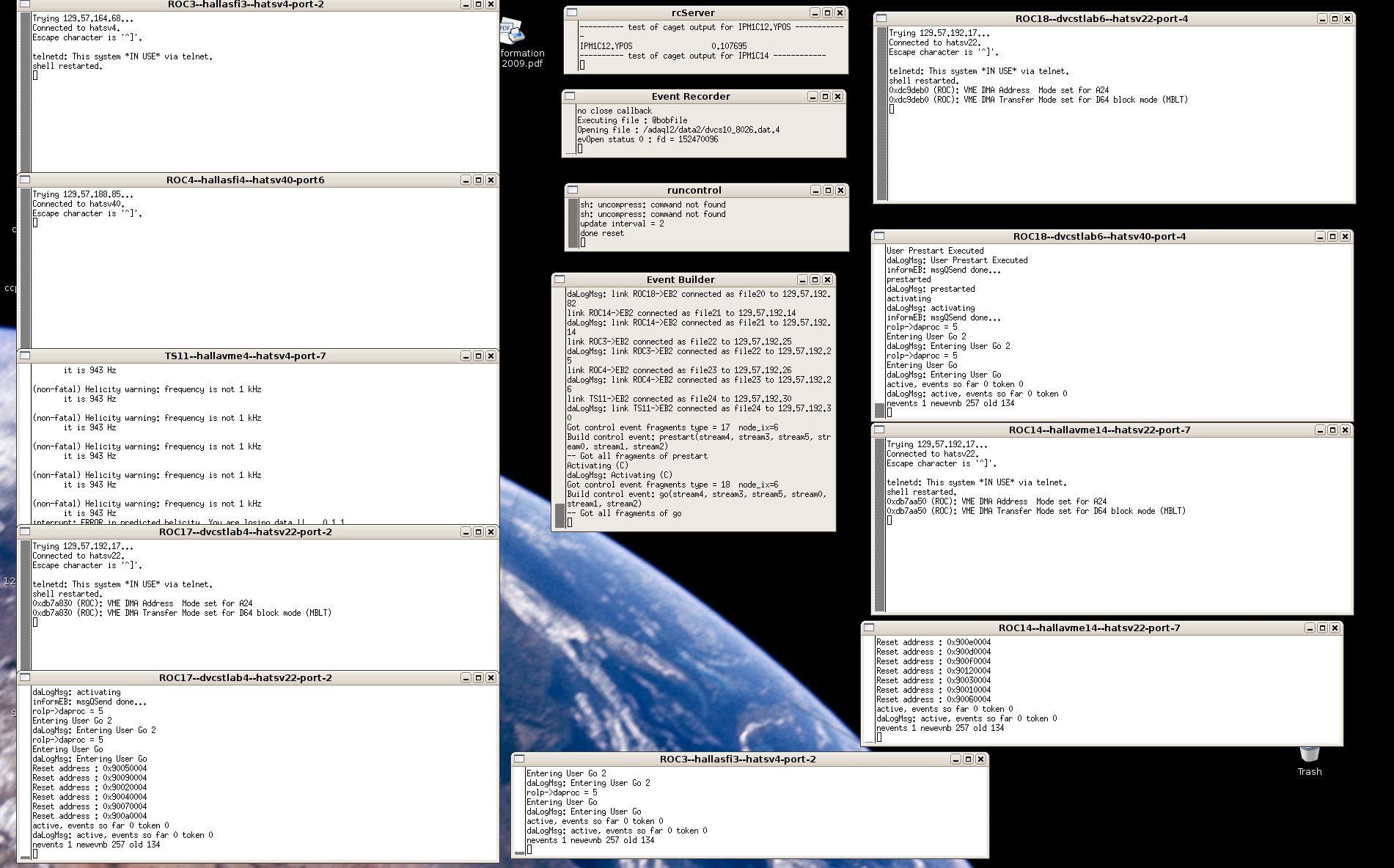
Task: Minimize the Event Recorder window
Action: 812,96
